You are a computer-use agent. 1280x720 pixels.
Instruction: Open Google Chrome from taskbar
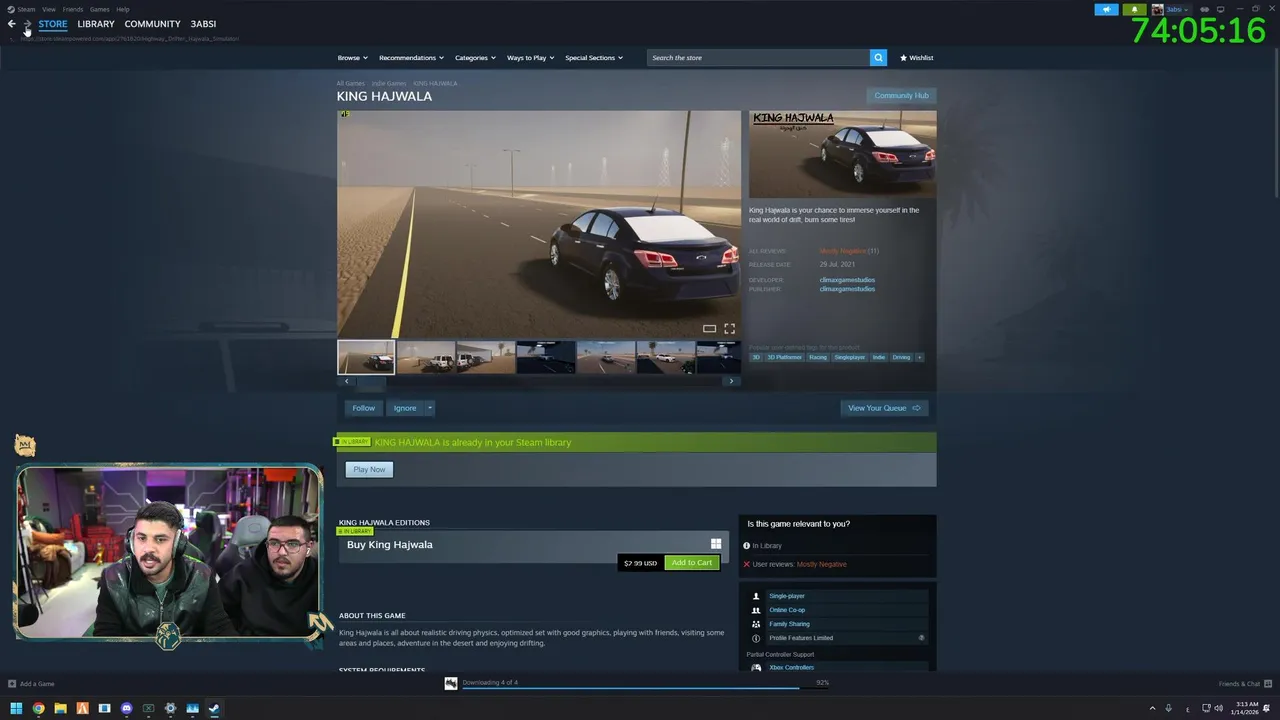pyautogui.click(x=38, y=709)
